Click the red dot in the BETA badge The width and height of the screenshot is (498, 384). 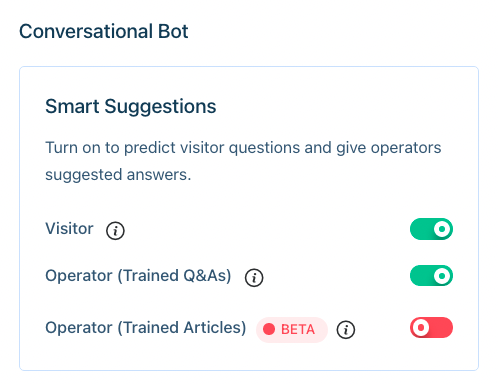269,329
